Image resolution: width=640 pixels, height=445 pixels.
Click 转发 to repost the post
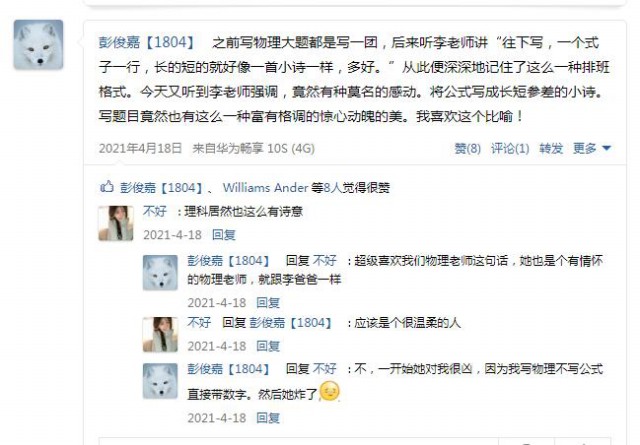click(551, 148)
